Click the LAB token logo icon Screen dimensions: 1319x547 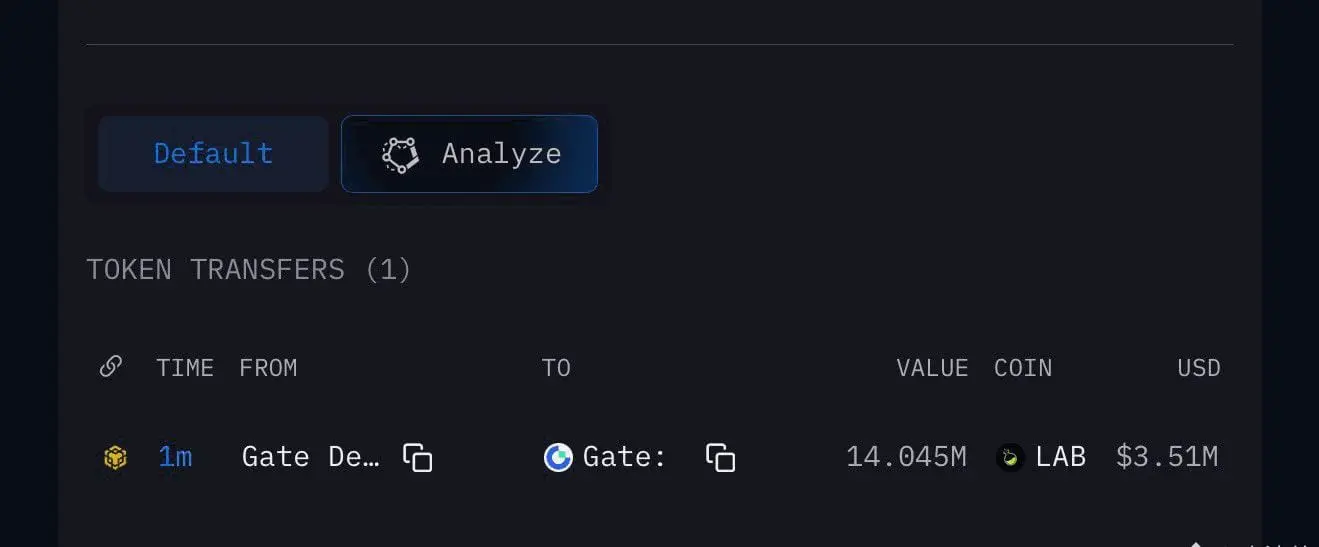click(x=1010, y=458)
